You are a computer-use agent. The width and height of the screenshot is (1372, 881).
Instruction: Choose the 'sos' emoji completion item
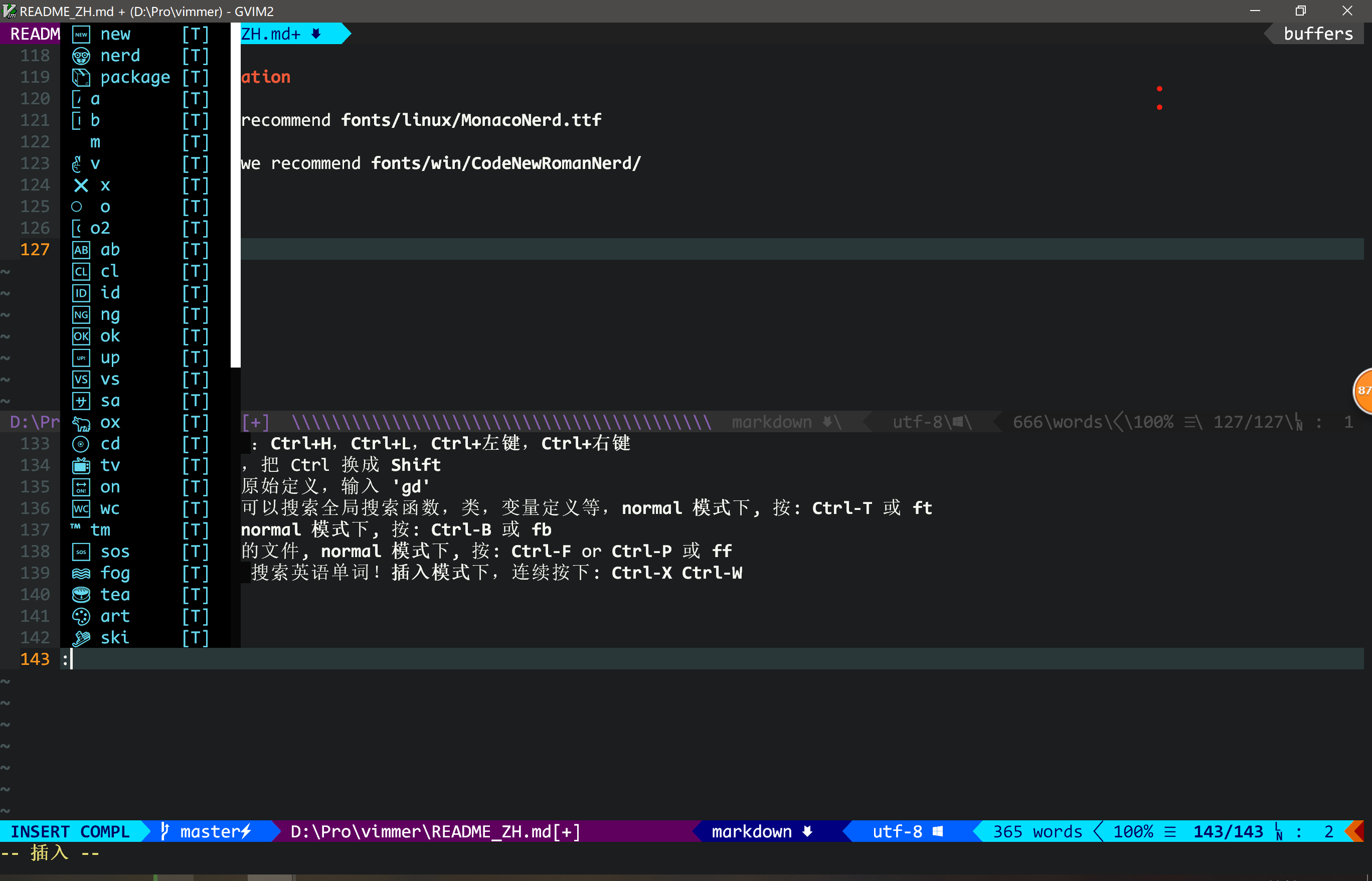(145, 552)
